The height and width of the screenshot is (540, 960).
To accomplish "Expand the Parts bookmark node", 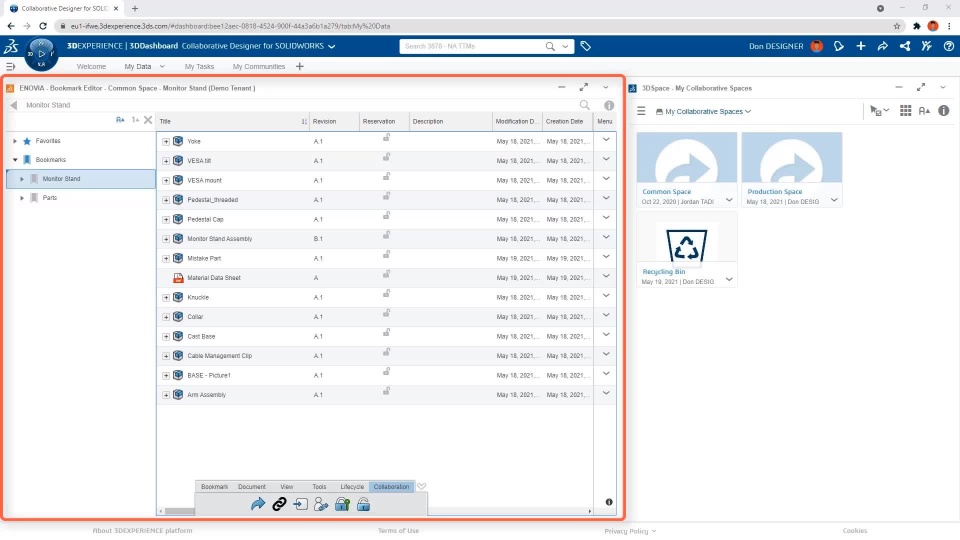I will coord(22,198).
